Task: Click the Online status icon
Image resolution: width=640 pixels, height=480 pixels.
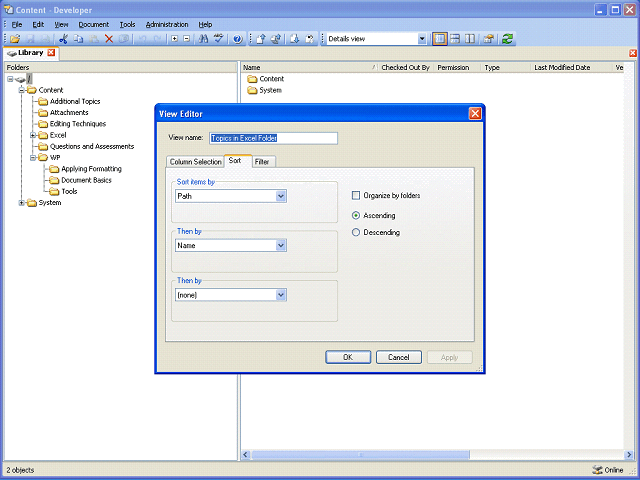Action: click(597, 470)
